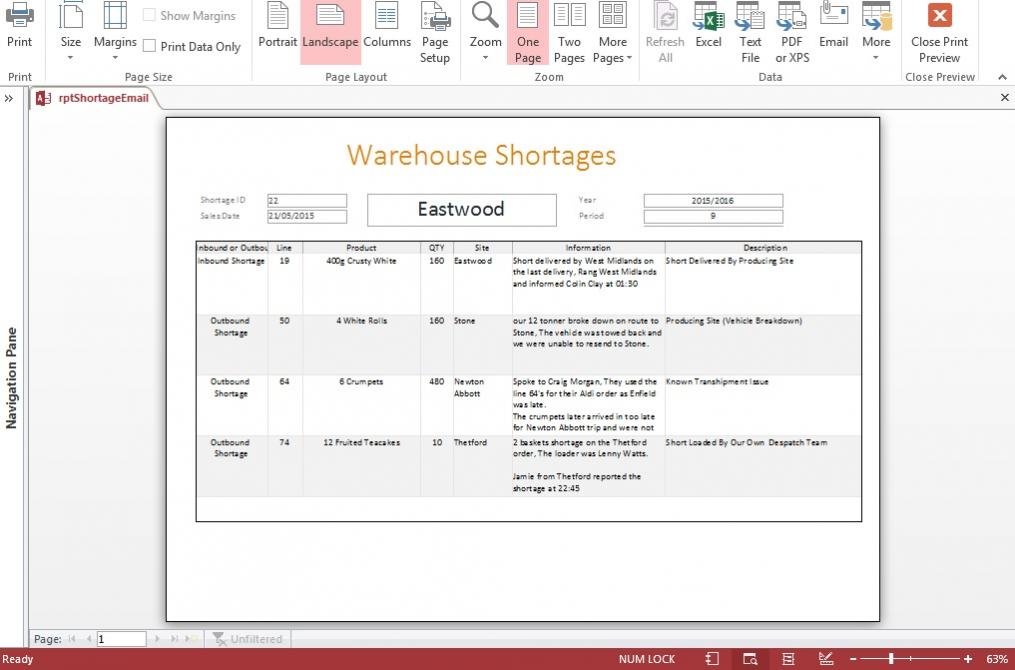Export report to a Text File
The height and width of the screenshot is (670, 1015).
pos(750,32)
